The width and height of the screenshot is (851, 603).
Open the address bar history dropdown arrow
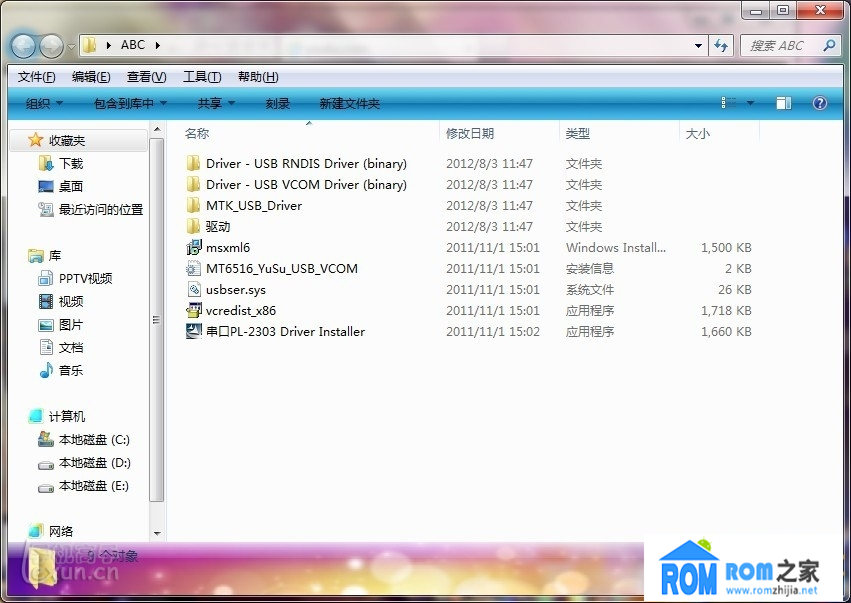pos(698,46)
